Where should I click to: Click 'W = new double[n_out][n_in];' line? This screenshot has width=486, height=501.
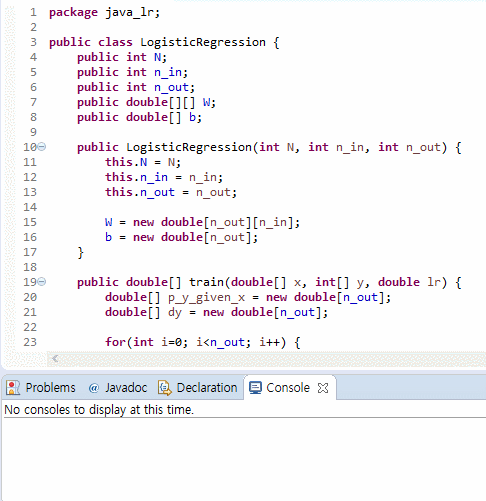click(202, 222)
